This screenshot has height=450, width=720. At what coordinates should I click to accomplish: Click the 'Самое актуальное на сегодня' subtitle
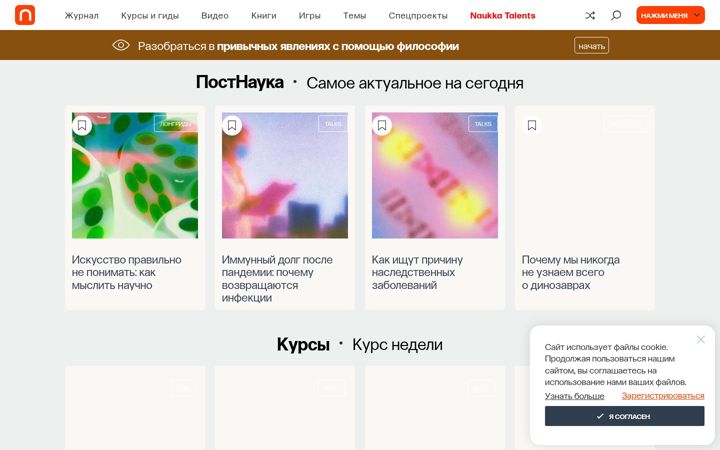[415, 84]
